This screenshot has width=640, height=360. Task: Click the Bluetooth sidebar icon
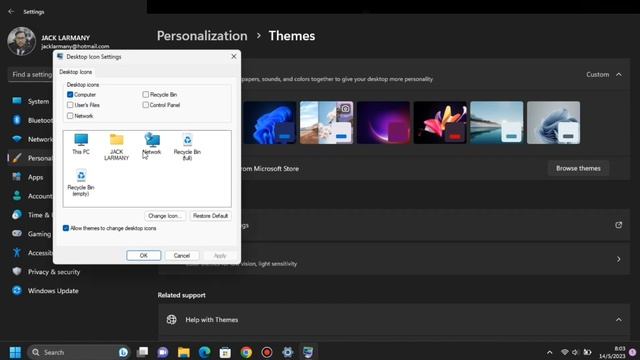pos(17,120)
